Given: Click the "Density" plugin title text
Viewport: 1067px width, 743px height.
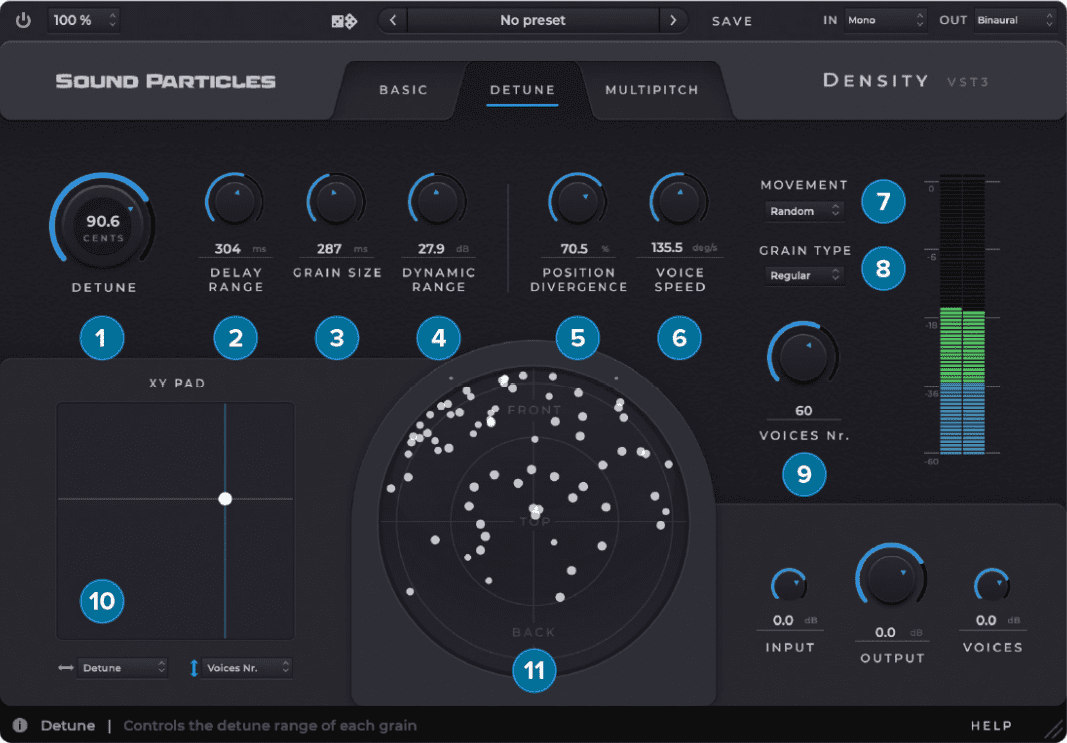Looking at the screenshot, I should point(876,81).
